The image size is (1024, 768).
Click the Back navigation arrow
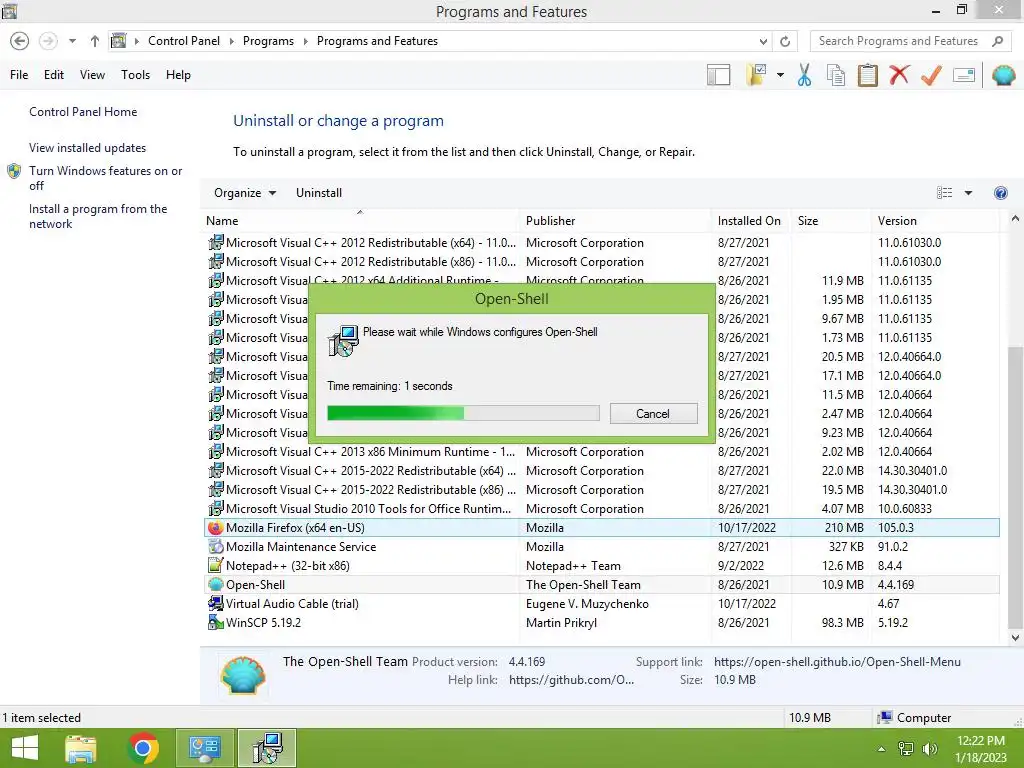coord(20,41)
